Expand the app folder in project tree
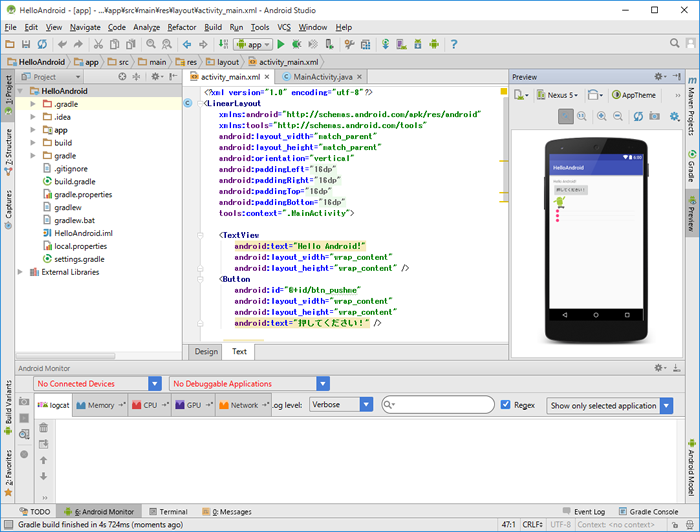 point(33,130)
